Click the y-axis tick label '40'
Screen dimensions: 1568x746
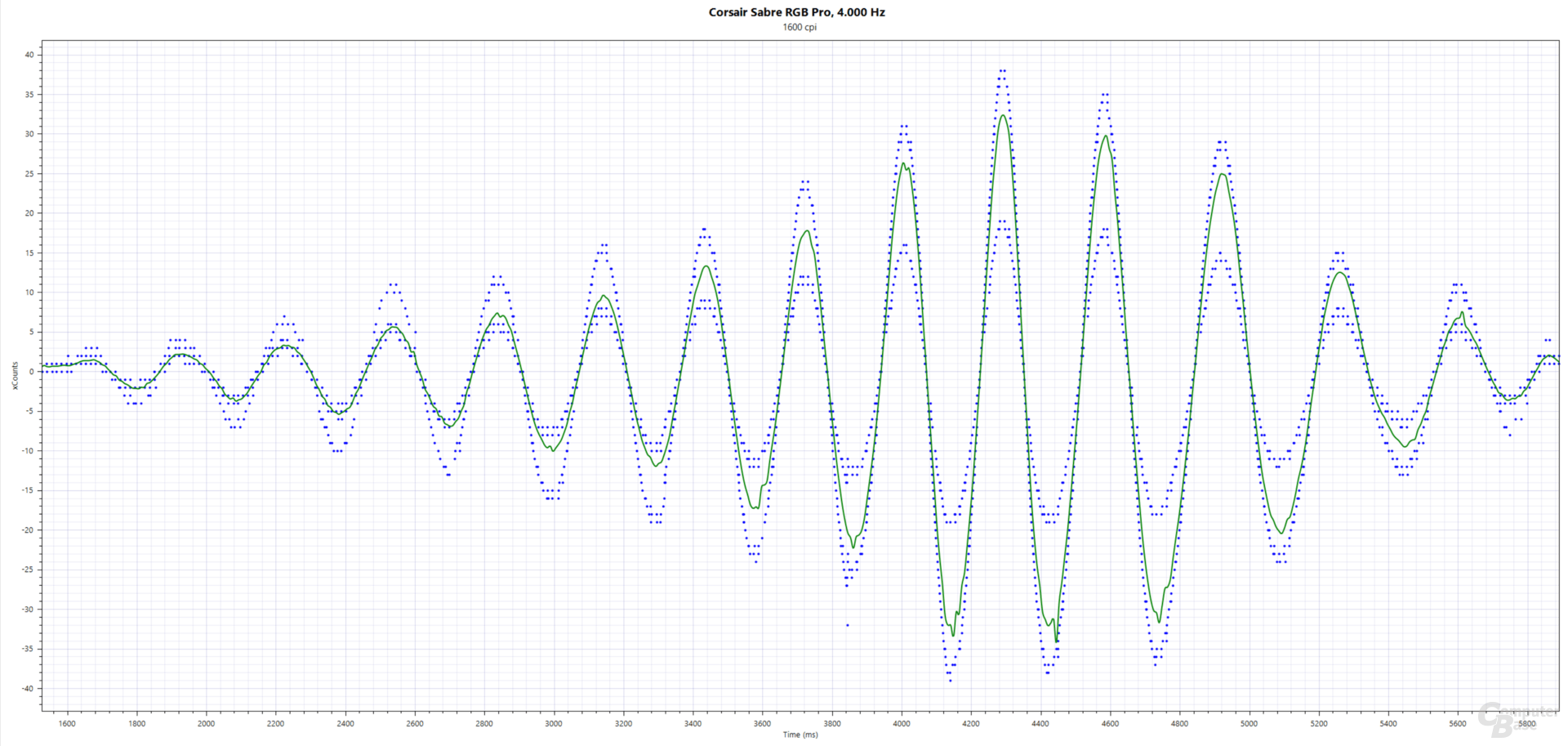click(x=29, y=55)
